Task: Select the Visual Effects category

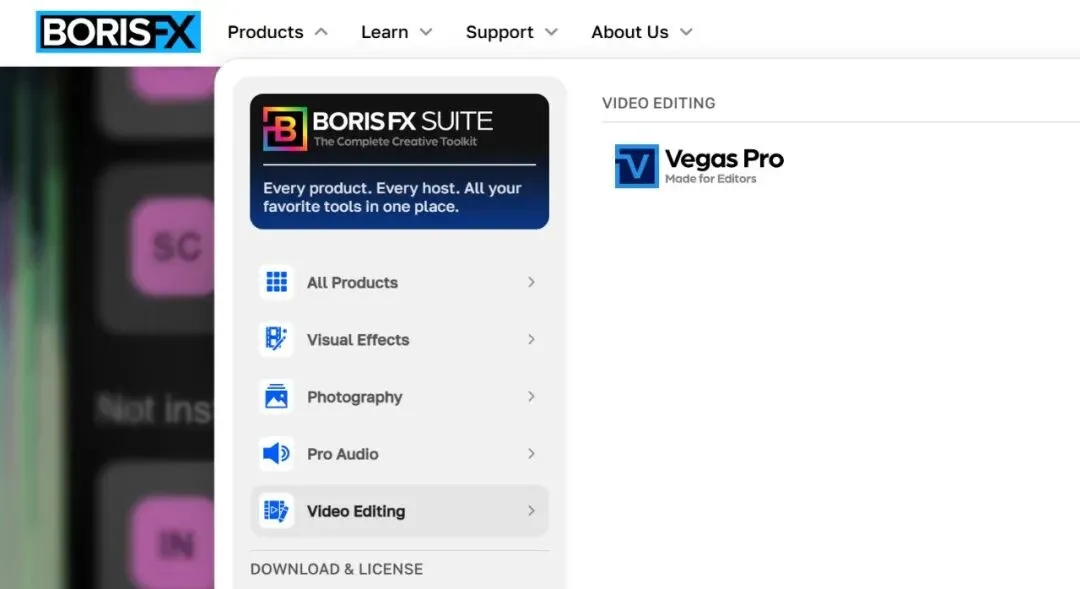Action: (x=399, y=340)
